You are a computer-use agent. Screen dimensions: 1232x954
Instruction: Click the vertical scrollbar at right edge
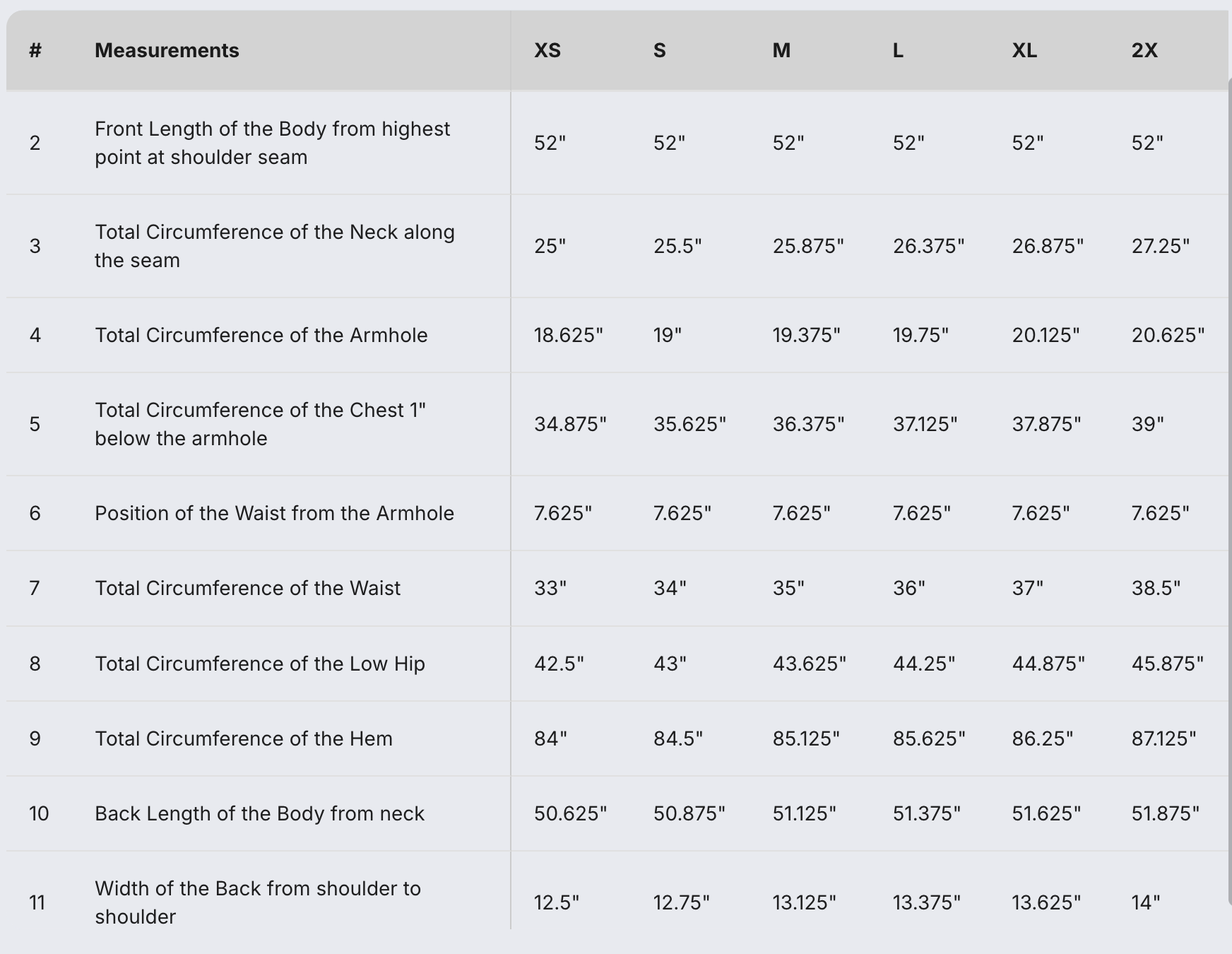tap(1229, 424)
